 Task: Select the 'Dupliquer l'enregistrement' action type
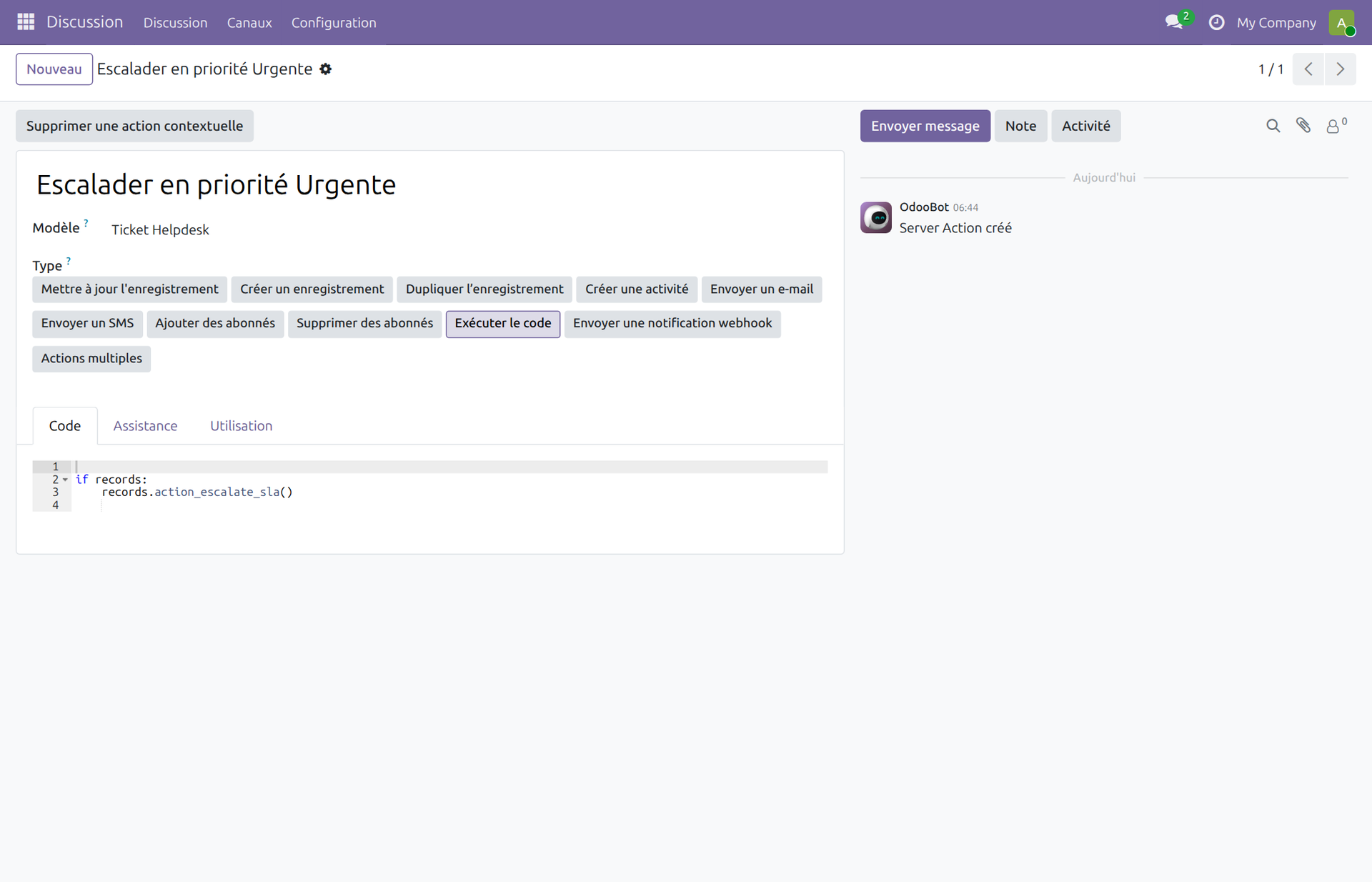pos(484,289)
